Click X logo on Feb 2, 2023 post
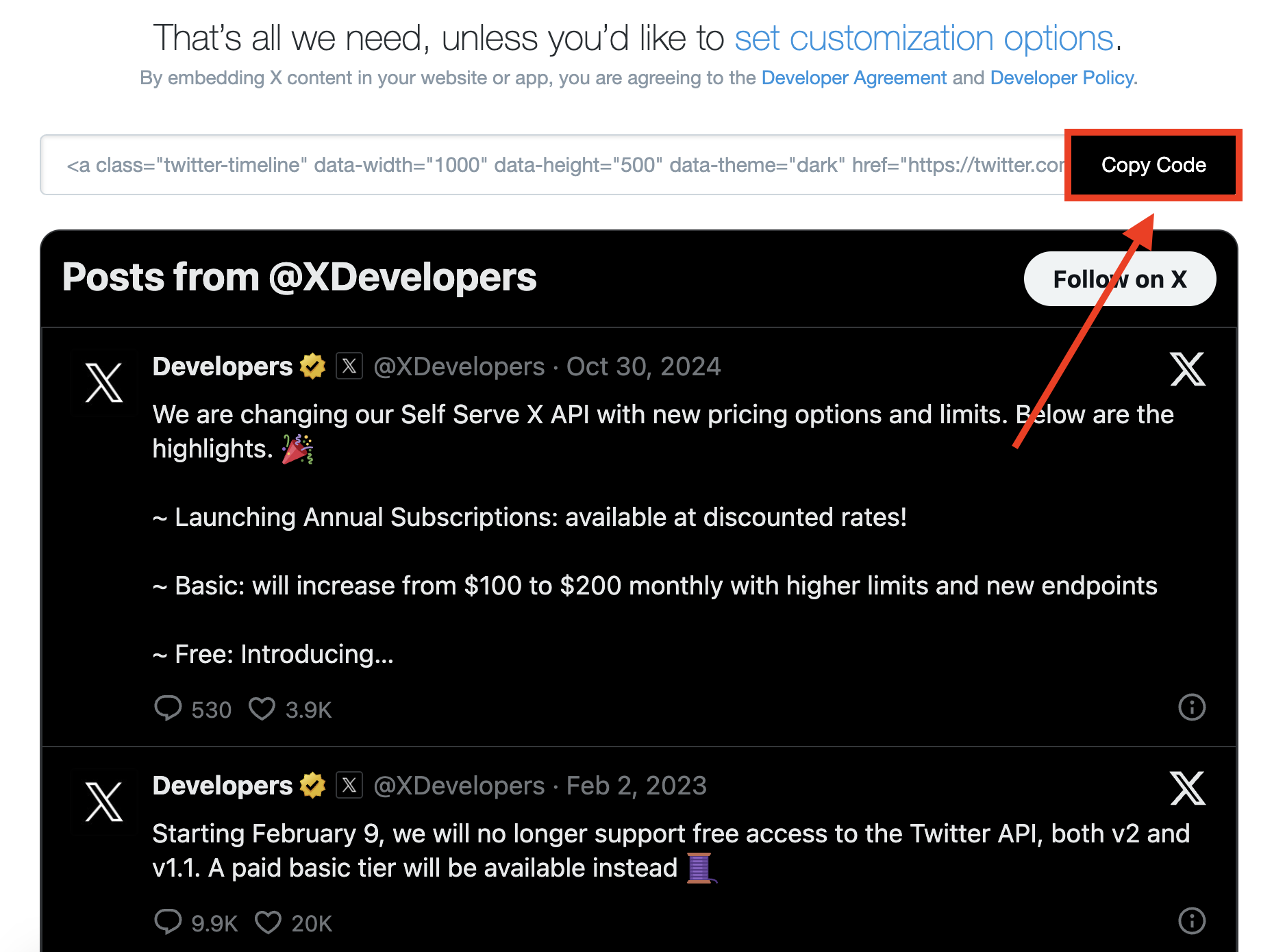This screenshot has width=1285, height=952. pyautogui.click(x=1188, y=789)
